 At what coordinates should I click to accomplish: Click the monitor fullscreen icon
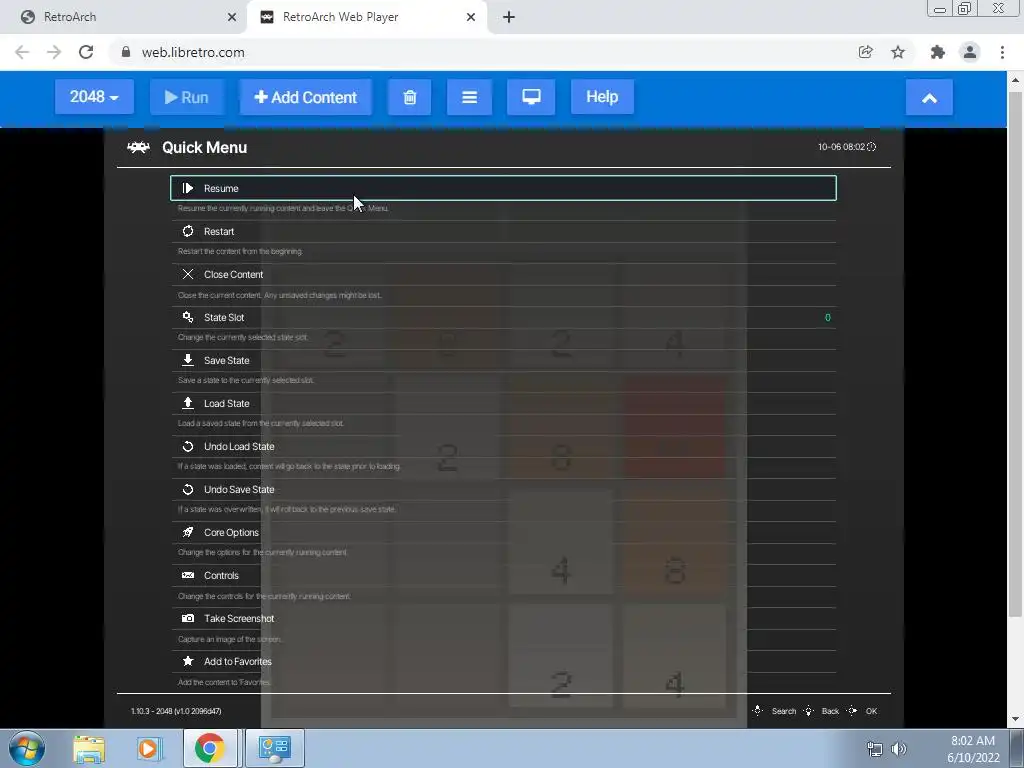(x=531, y=97)
